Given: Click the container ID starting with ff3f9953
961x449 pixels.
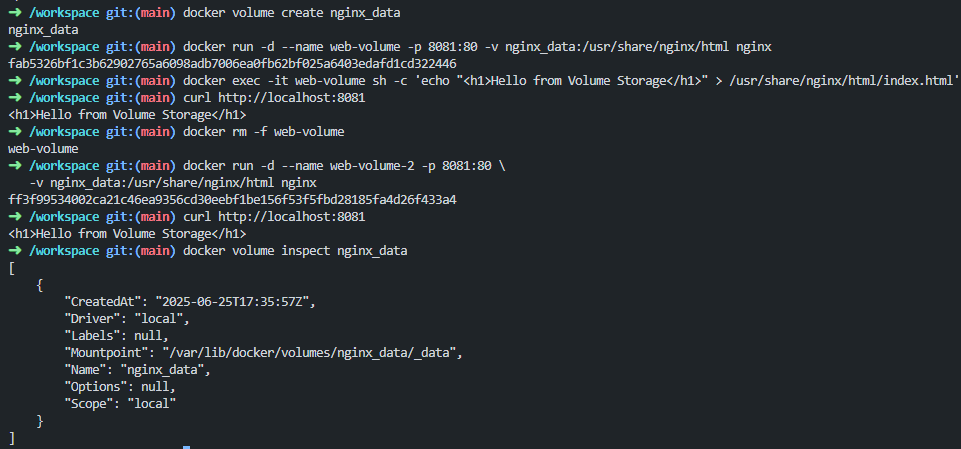Looking at the screenshot, I should (232, 200).
